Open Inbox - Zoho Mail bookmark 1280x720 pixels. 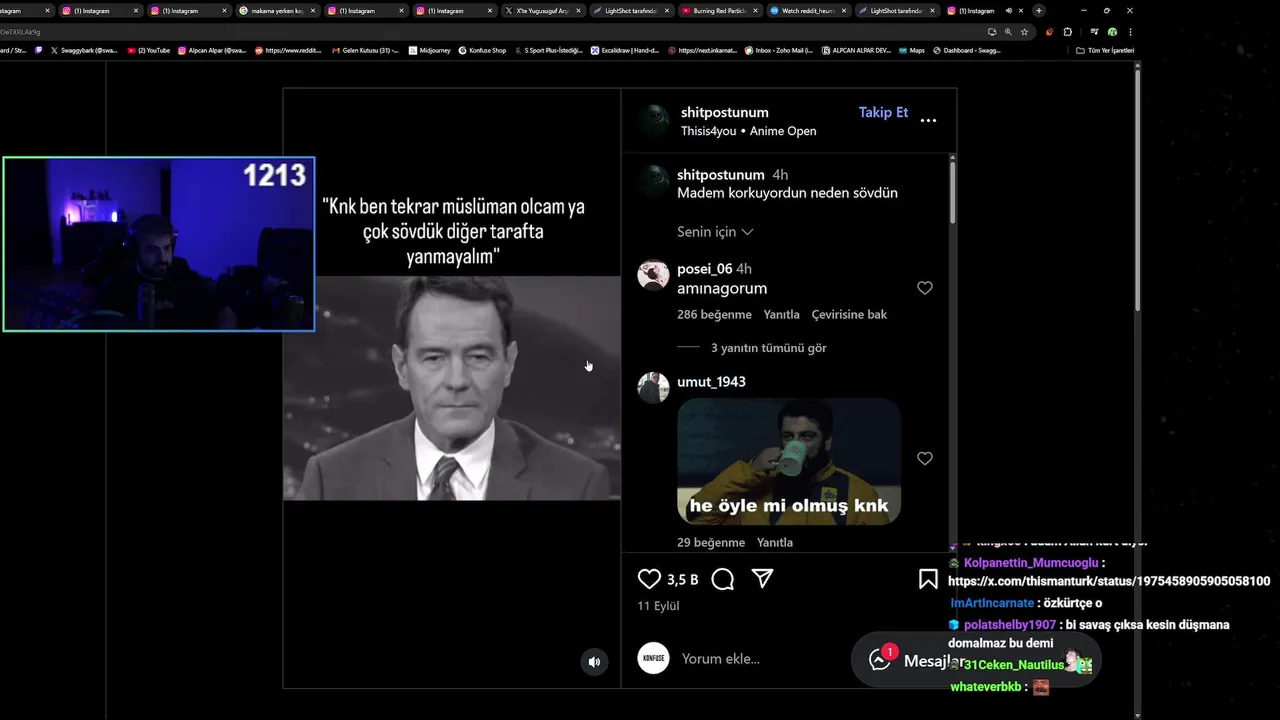(778, 50)
